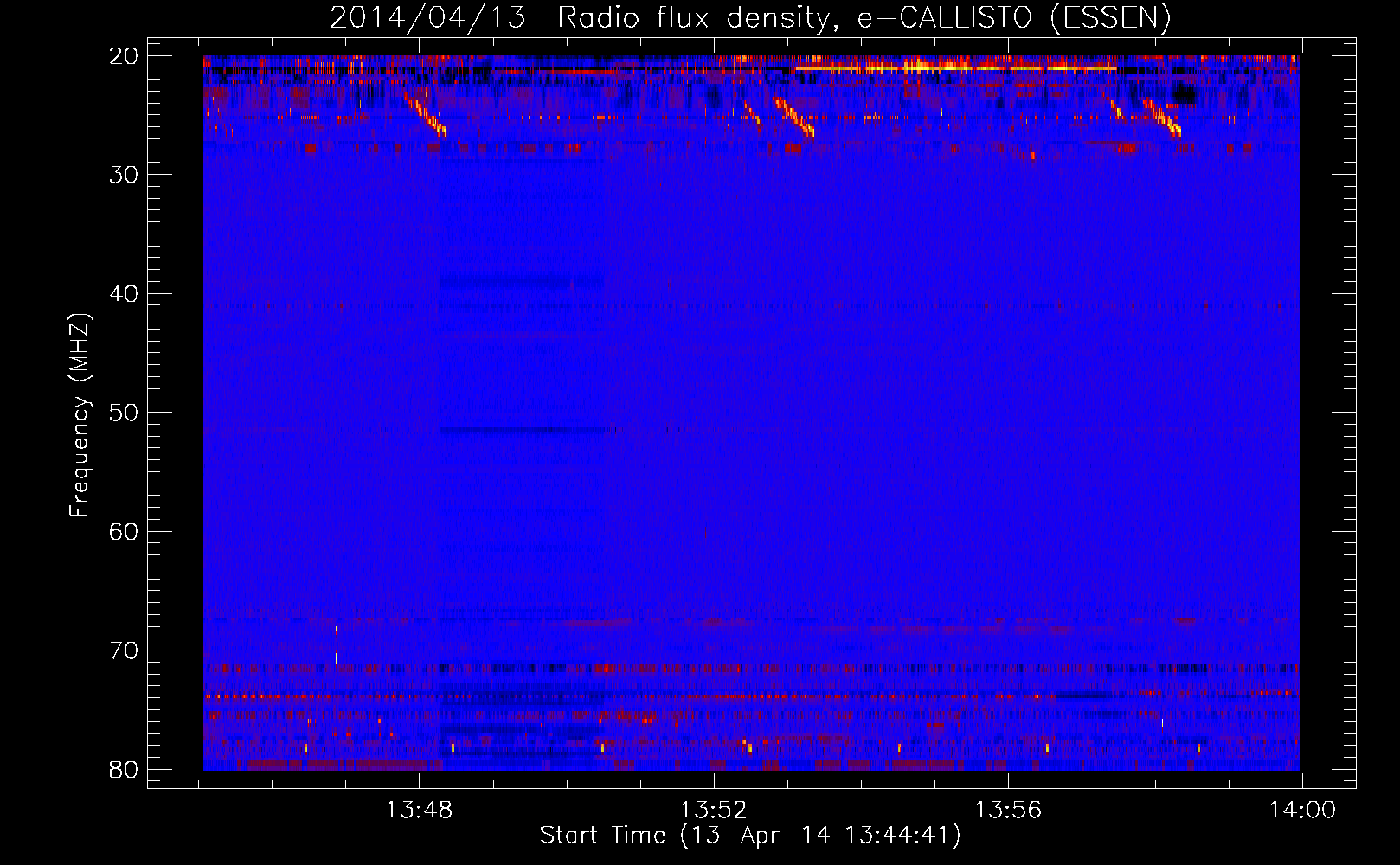Click the 60 MHz frequency tick label
The width and height of the screenshot is (1400, 865).
pyautogui.click(x=124, y=532)
